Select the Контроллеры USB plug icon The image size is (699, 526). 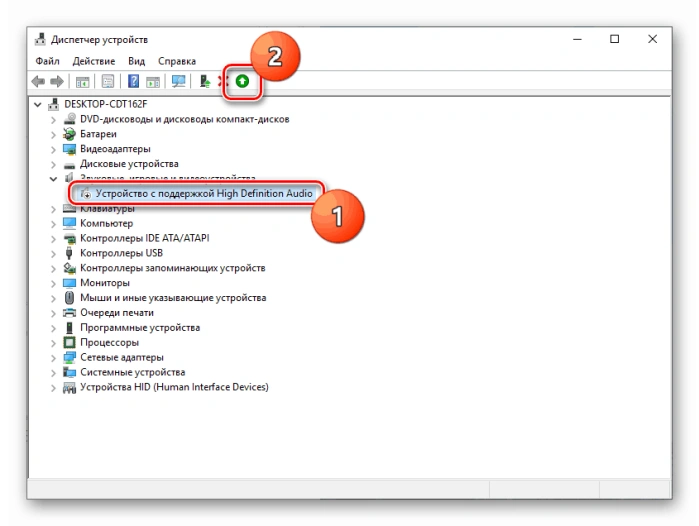click(x=69, y=253)
